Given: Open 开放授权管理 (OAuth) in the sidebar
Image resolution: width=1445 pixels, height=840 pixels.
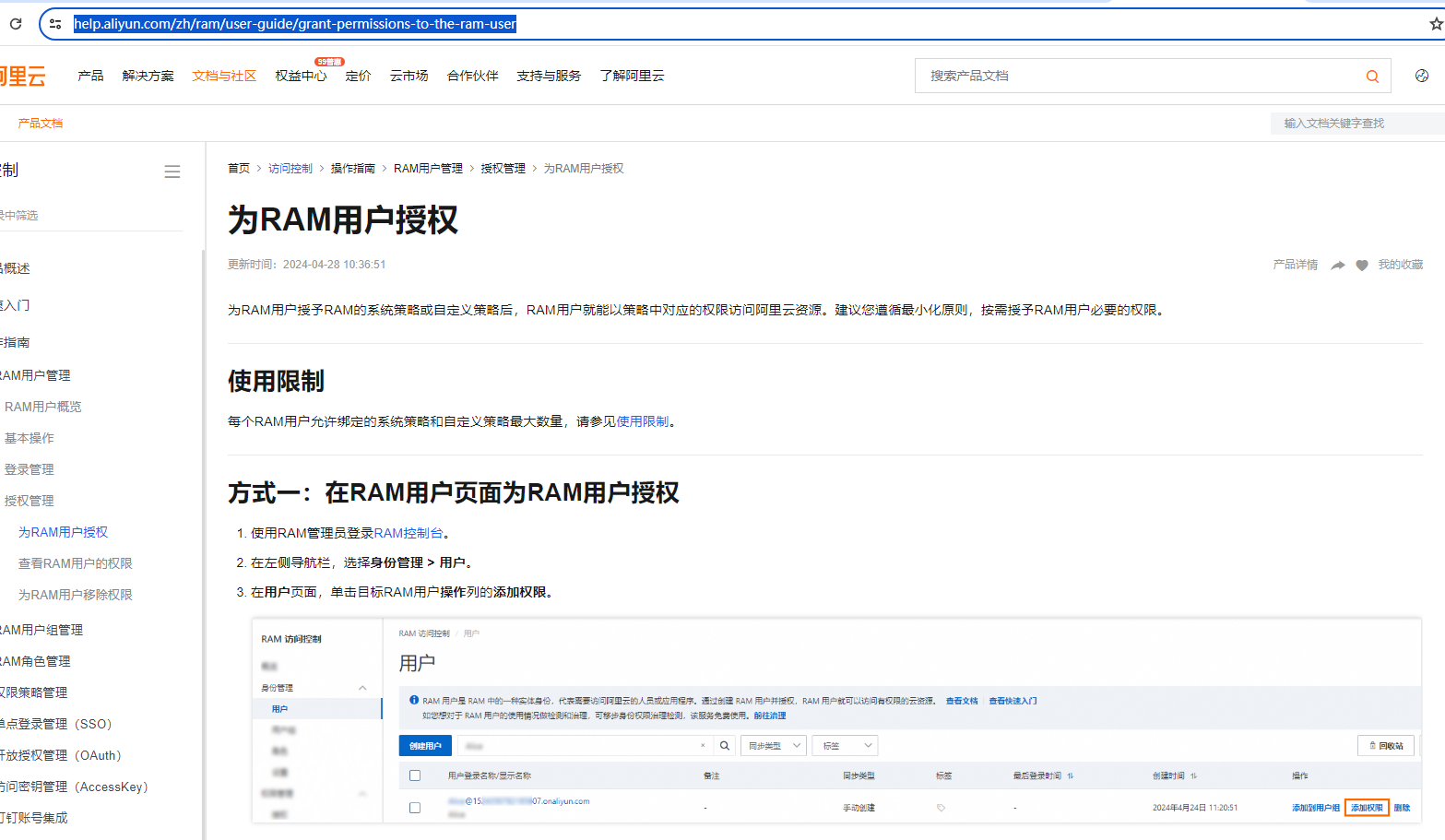Looking at the screenshot, I should click(61, 755).
